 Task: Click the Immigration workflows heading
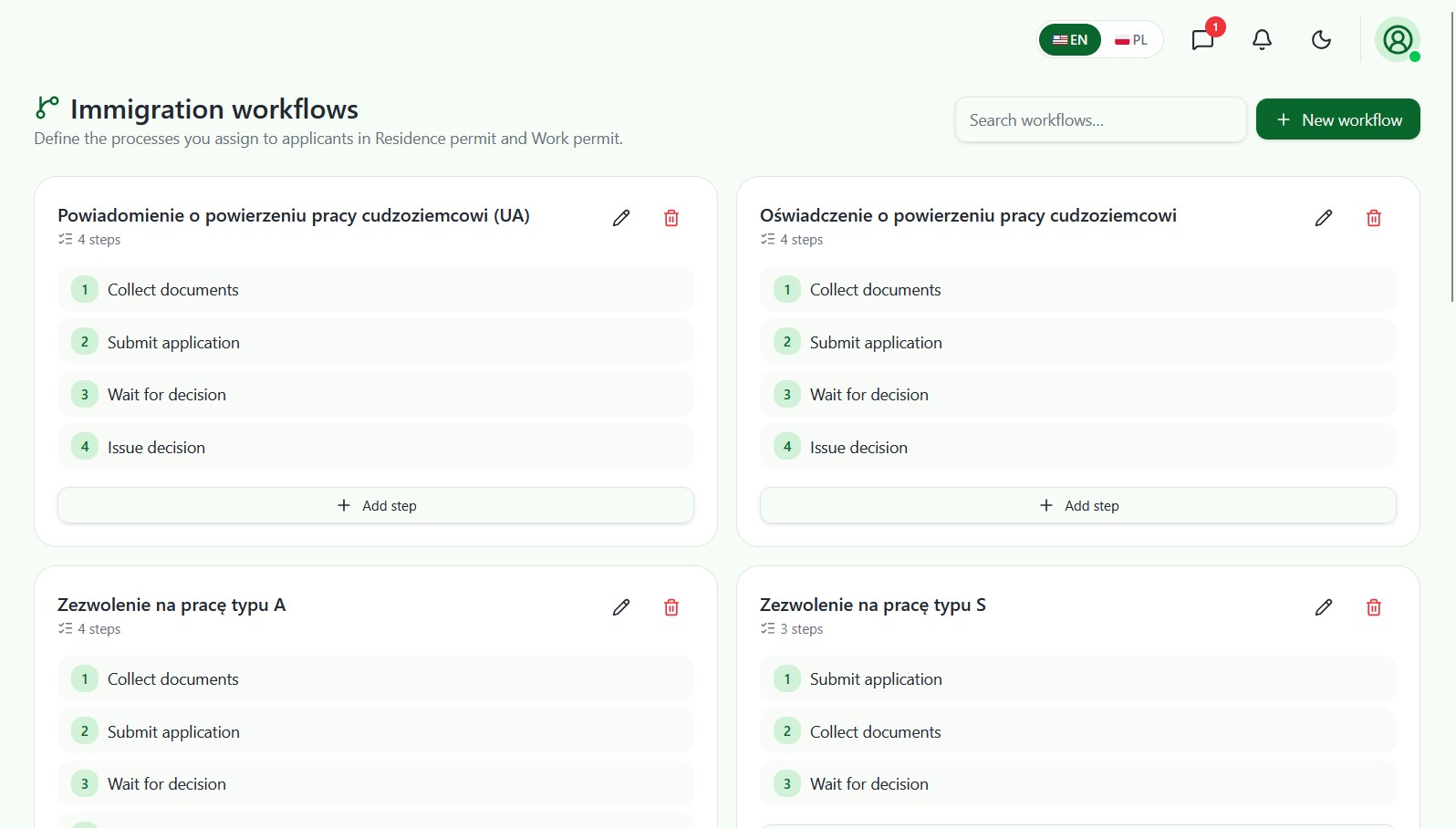click(x=214, y=109)
